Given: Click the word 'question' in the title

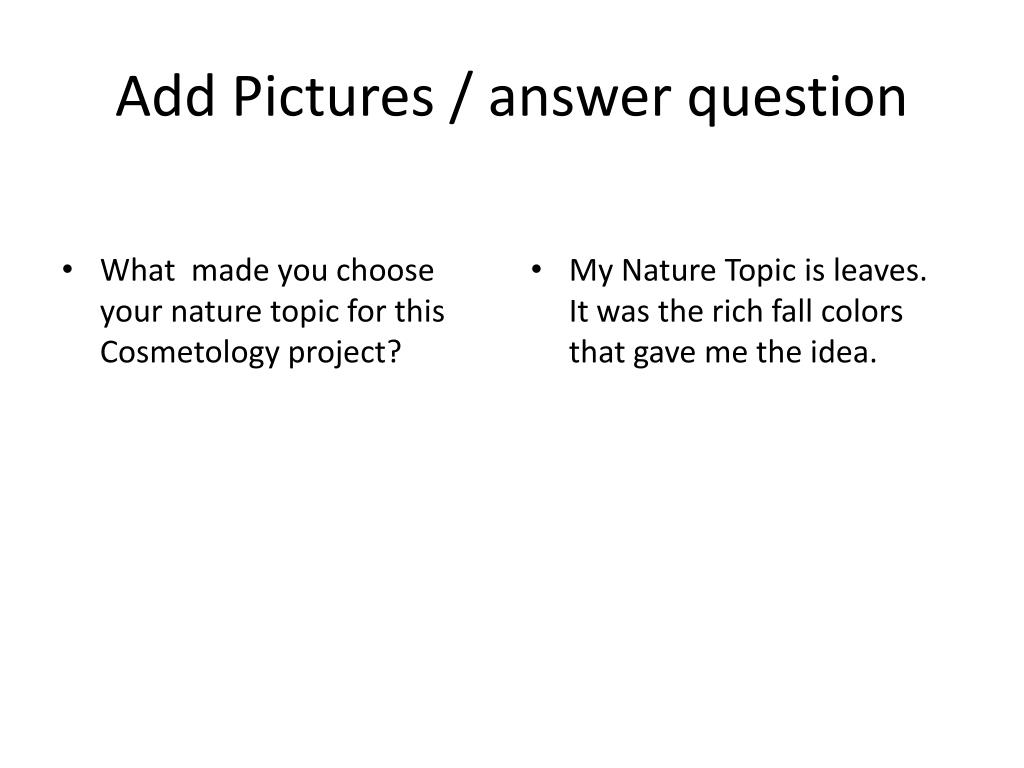Looking at the screenshot, I should click(x=797, y=99).
